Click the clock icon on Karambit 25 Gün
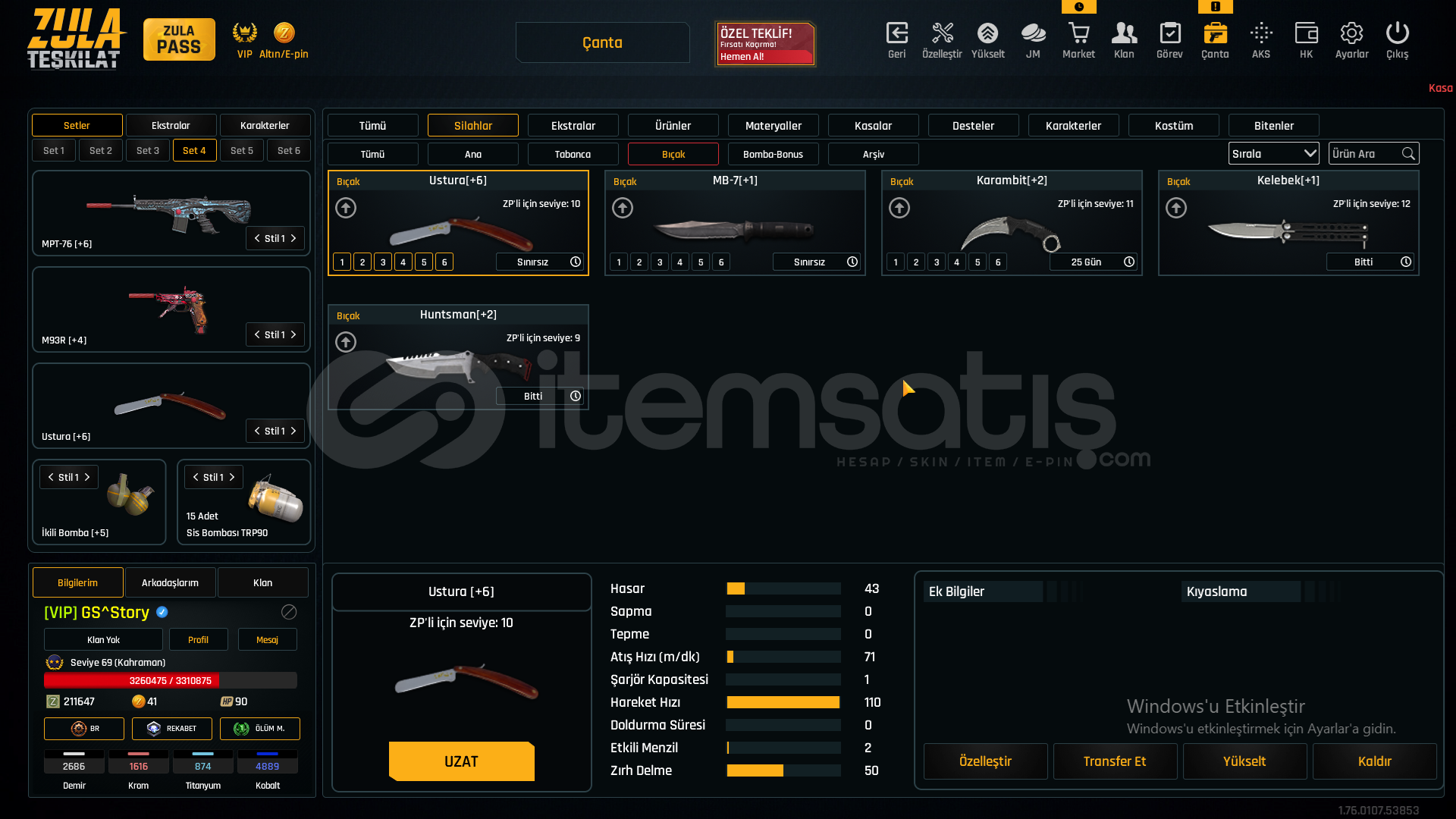1456x819 pixels. coord(1129,262)
